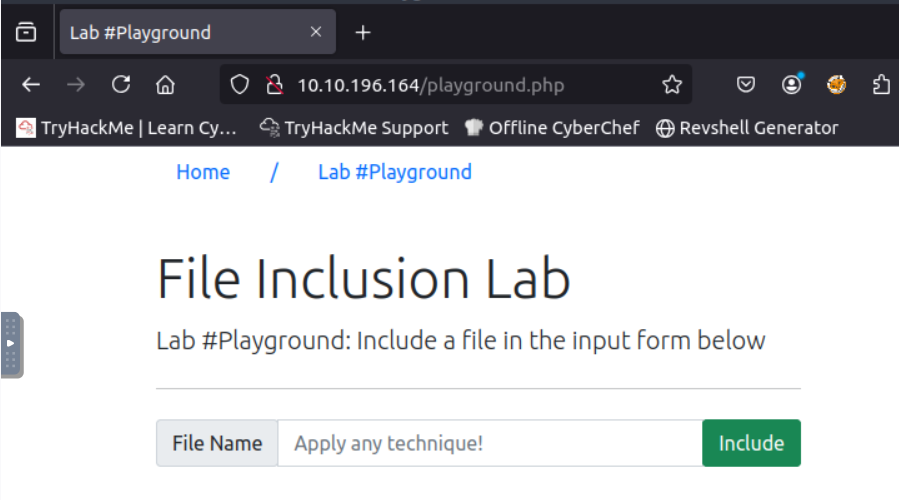Open the Revshell Generator bookmark

click(x=747, y=128)
